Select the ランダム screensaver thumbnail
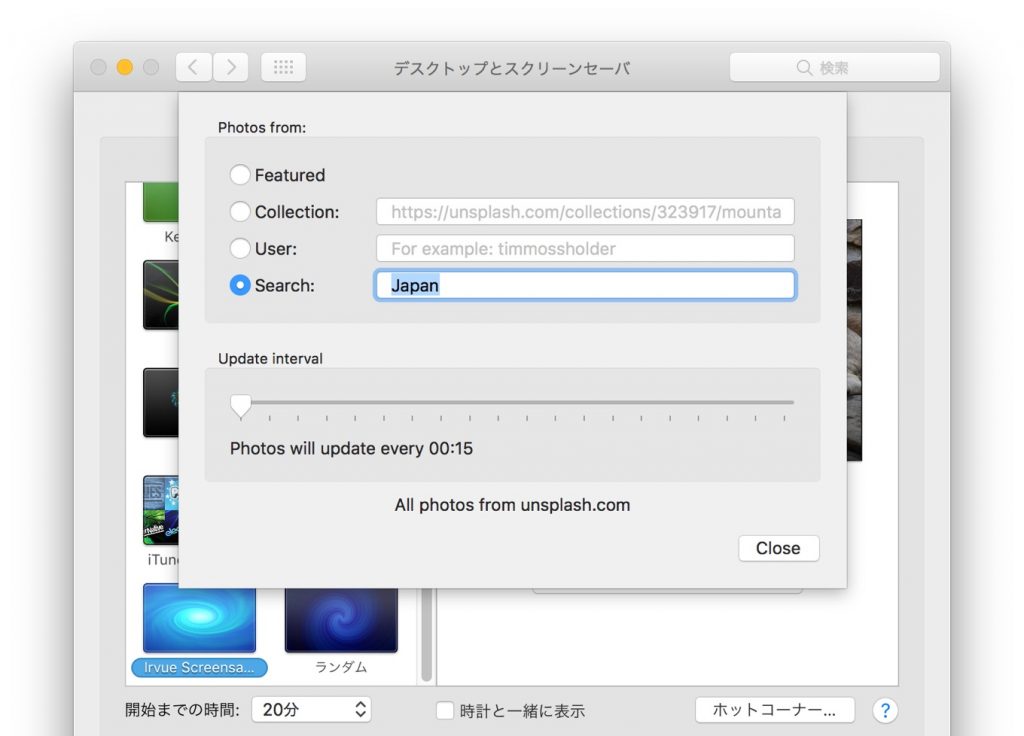Screen dimensions: 1024x736 (341, 619)
